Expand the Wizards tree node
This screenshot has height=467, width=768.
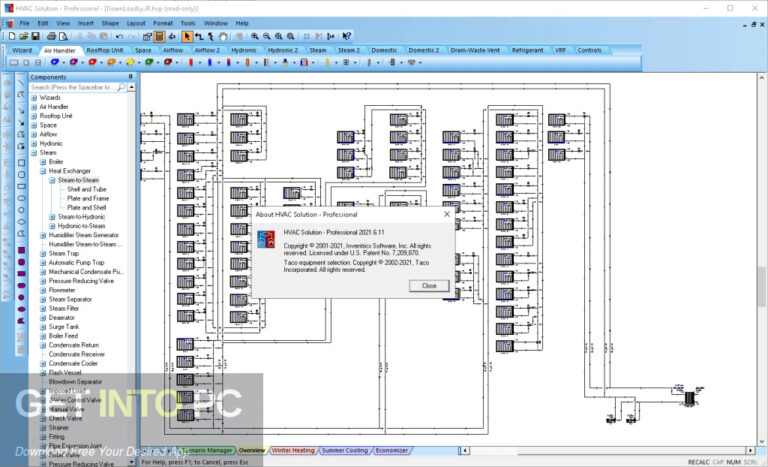(34, 98)
